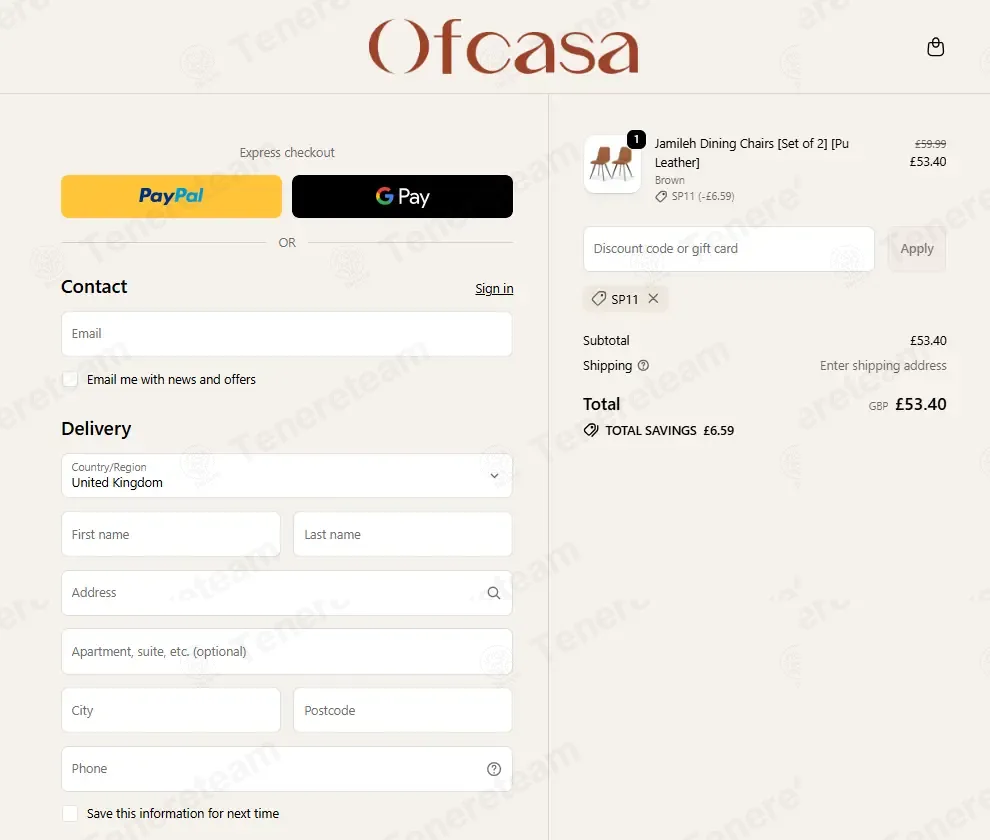Click the Apply discount button
The height and width of the screenshot is (840, 990).
coord(916,249)
